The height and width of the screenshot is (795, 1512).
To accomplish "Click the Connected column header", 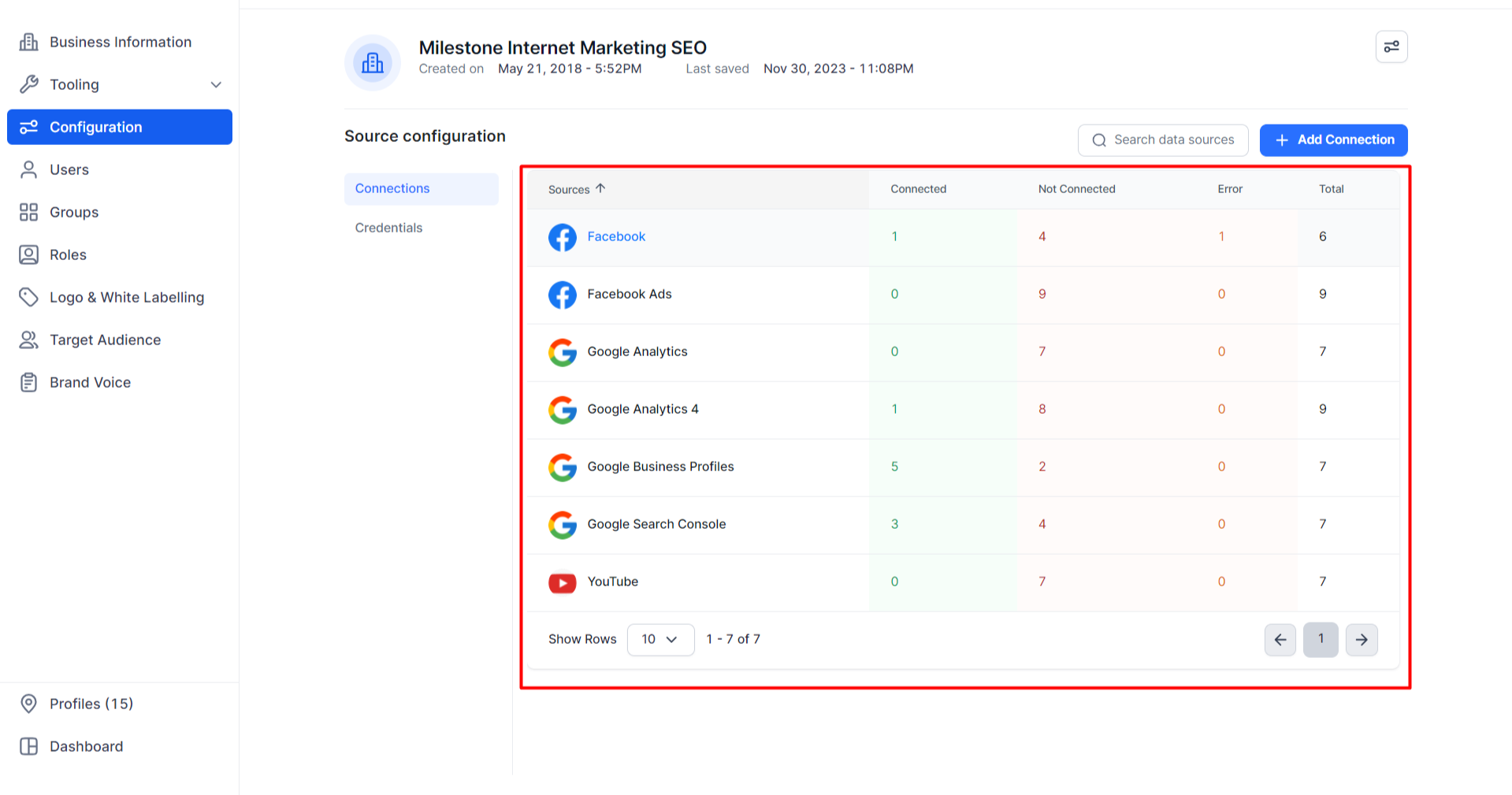I will click(x=919, y=189).
